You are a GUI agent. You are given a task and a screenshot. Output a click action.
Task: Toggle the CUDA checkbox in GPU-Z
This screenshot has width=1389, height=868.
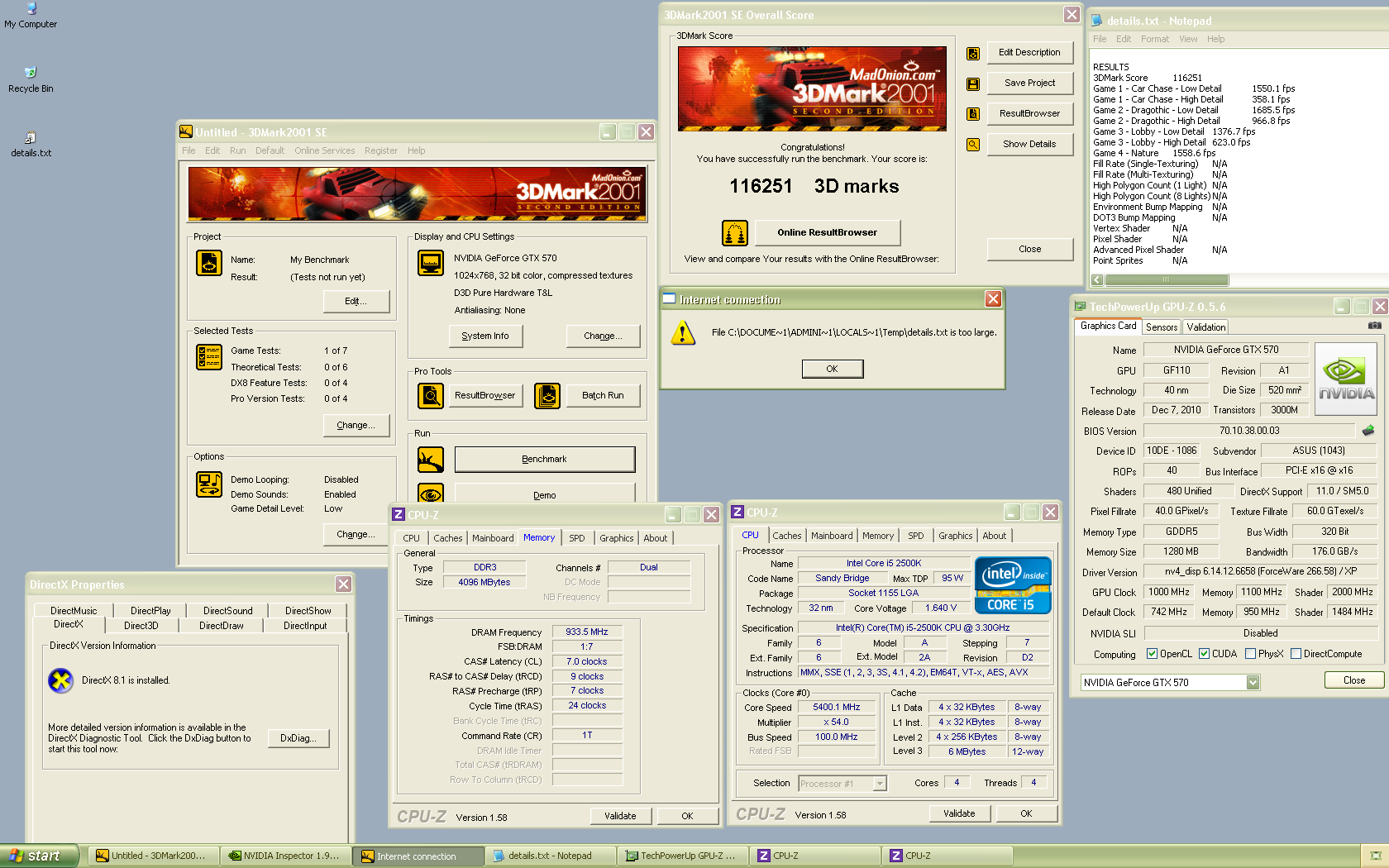(x=1204, y=654)
